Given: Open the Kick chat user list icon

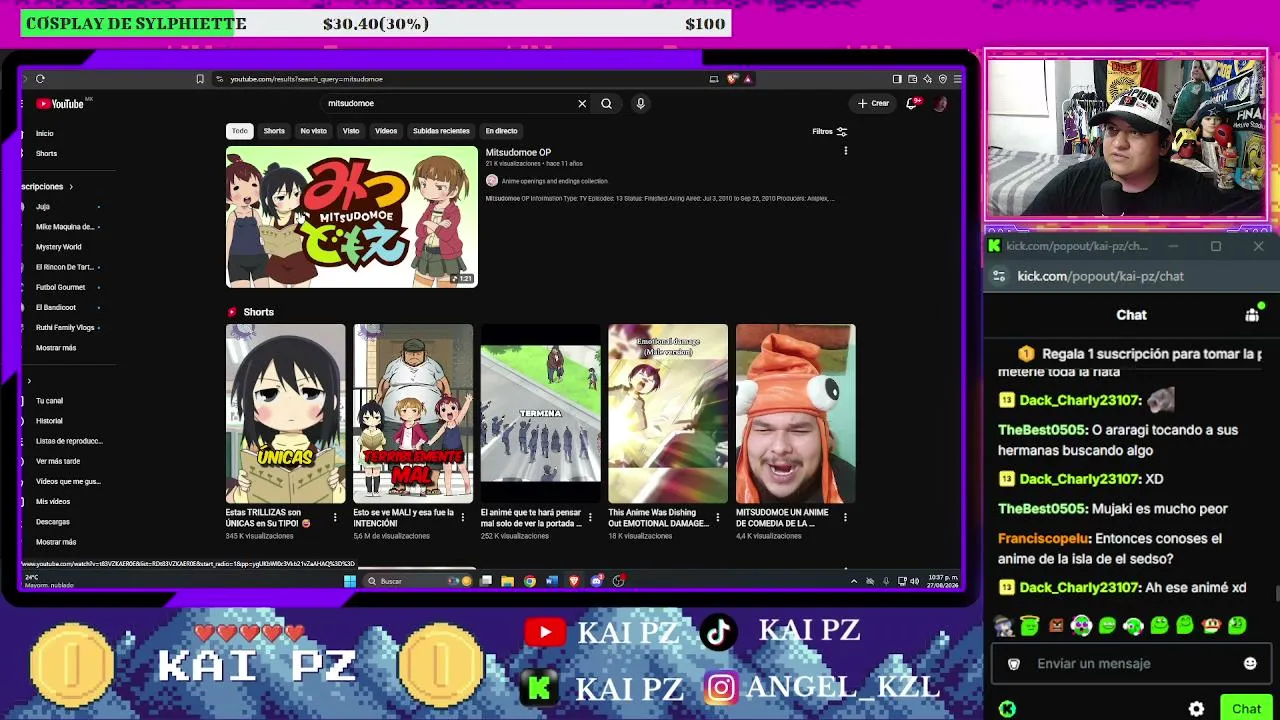Looking at the screenshot, I should (x=1252, y=315).
